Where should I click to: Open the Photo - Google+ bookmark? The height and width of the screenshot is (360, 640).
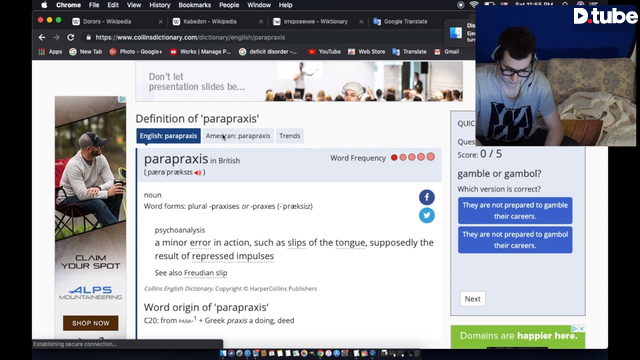[136, 52]
